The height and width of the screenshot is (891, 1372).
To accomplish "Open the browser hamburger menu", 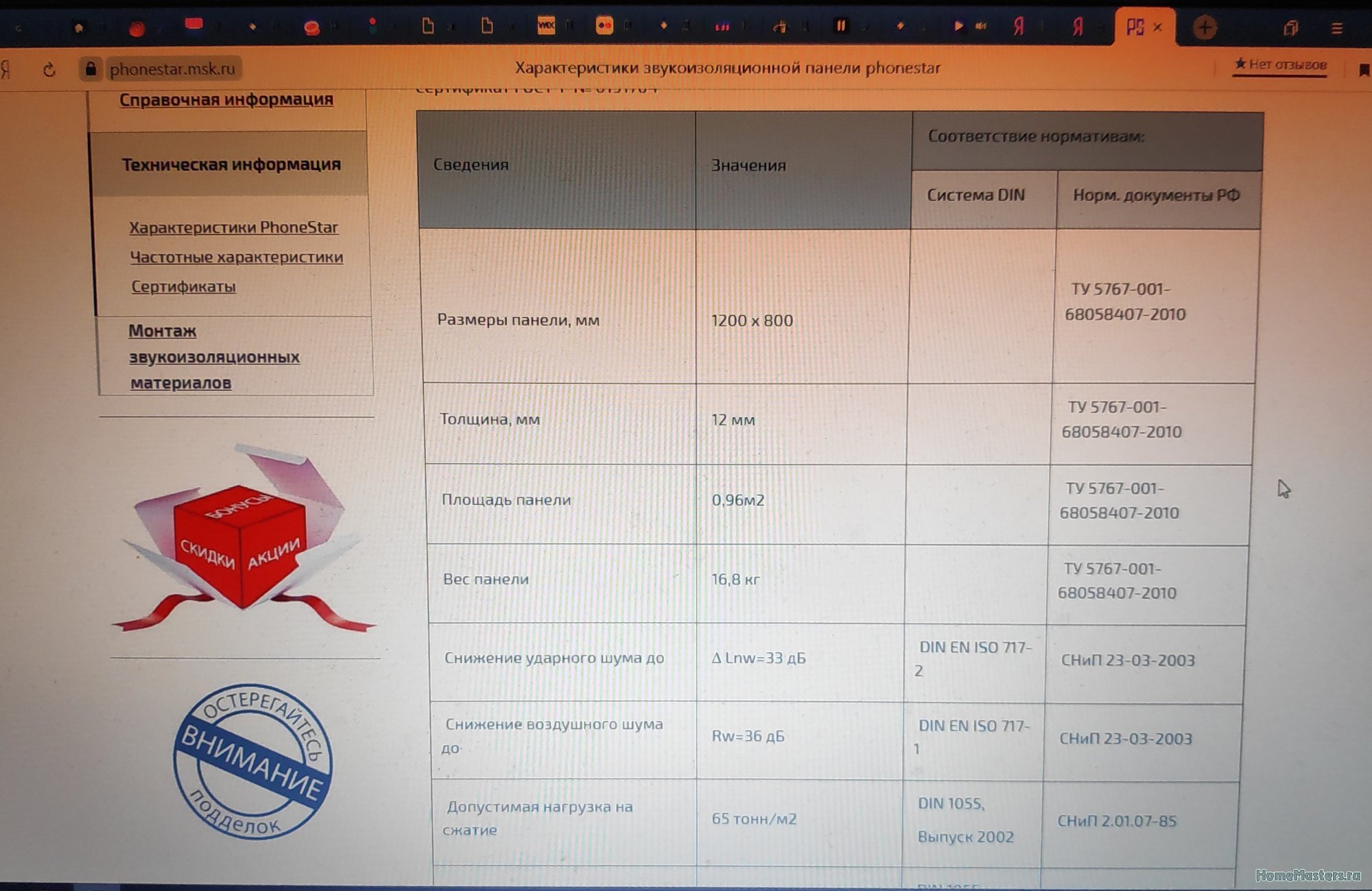I will coord(1336,28).
